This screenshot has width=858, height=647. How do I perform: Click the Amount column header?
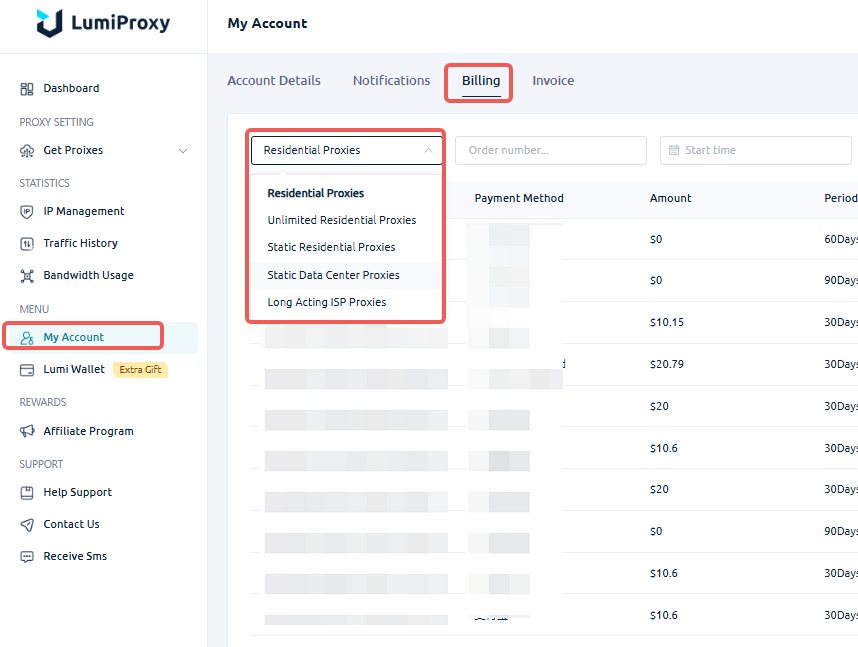[x=670, y=198]
